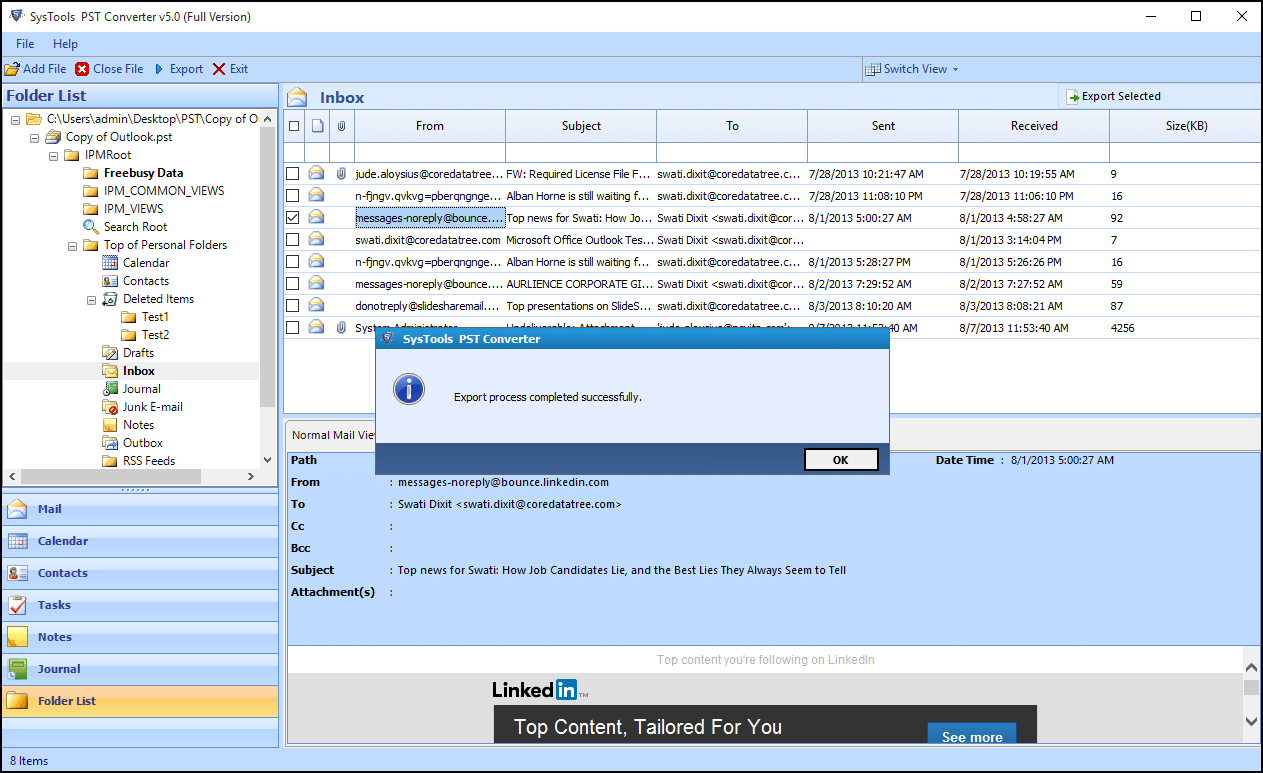Image resolution: width=1263 pixels, height=773 pixels.
Task: Click the attachment paperclip column header
Action: (x=341, y=126)
